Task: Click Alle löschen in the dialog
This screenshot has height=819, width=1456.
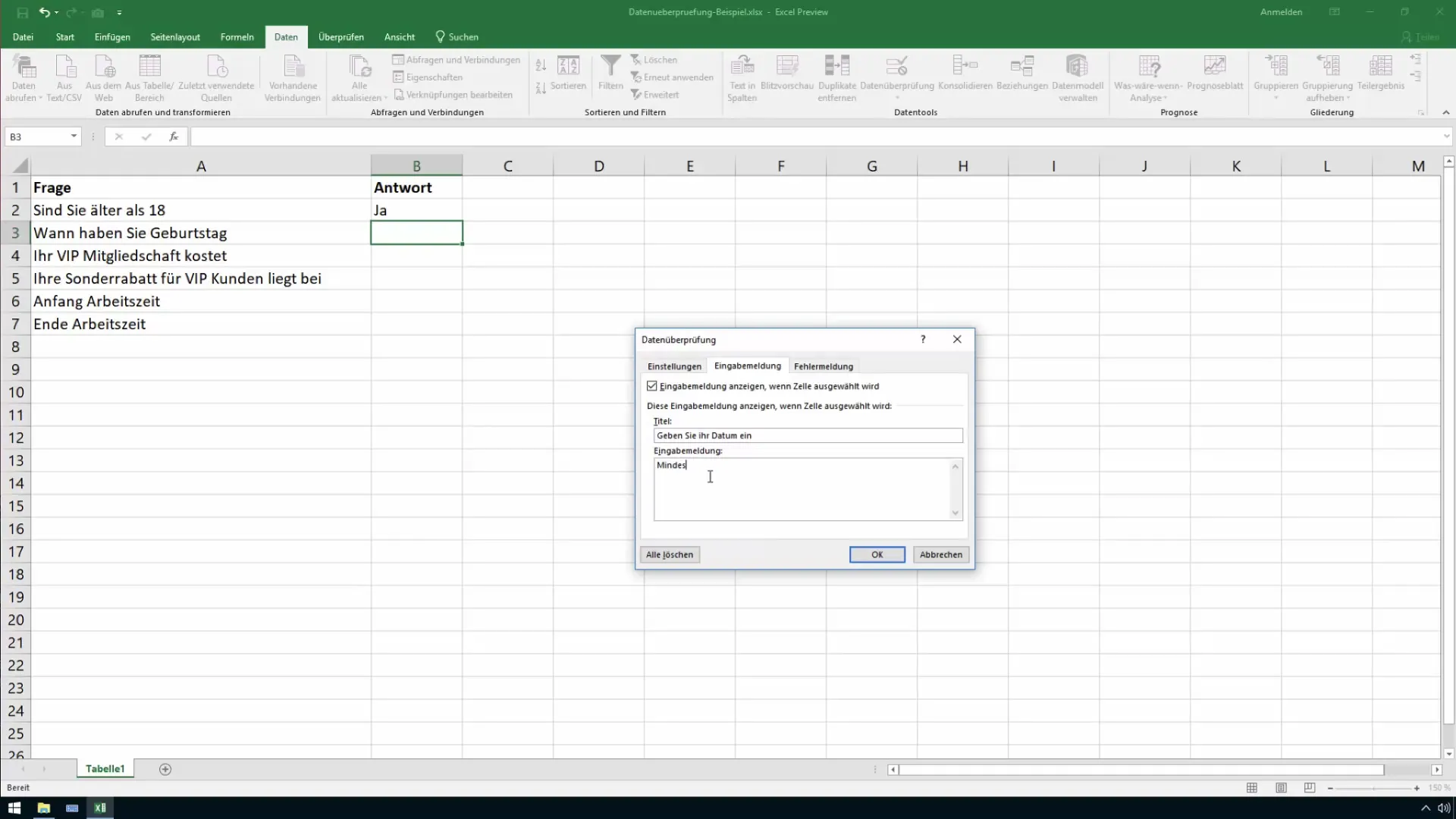Action: pyautogui.click(x=670, y=554)
